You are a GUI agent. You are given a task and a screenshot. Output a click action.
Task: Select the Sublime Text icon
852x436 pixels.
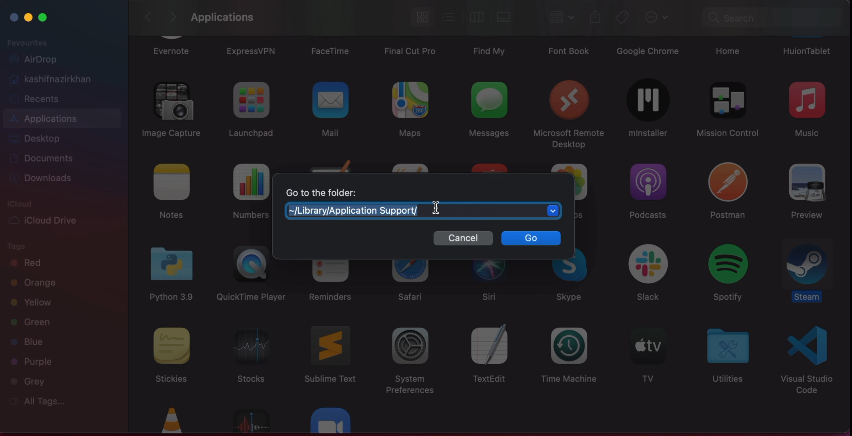330,346
